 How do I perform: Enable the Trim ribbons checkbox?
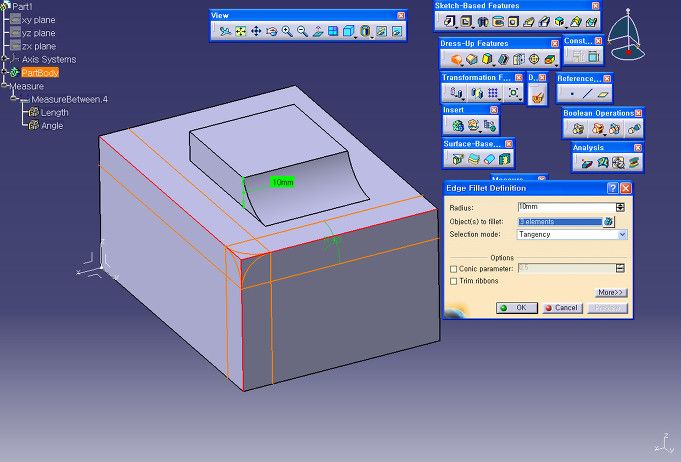(x=453, y=281)
